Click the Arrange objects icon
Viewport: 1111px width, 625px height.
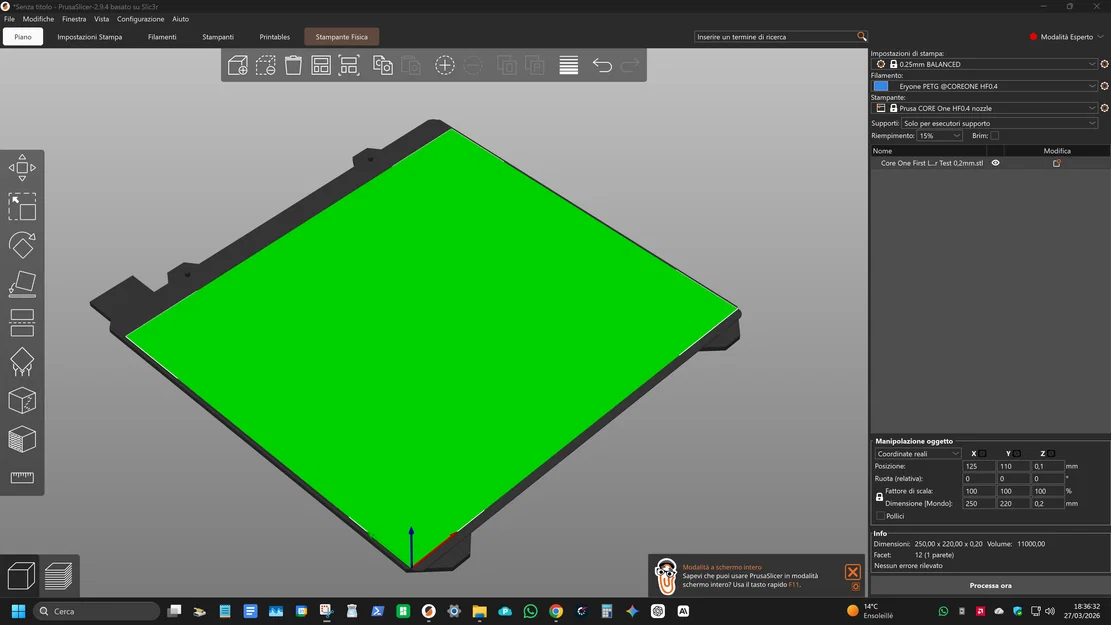click(x=321, y=65)
